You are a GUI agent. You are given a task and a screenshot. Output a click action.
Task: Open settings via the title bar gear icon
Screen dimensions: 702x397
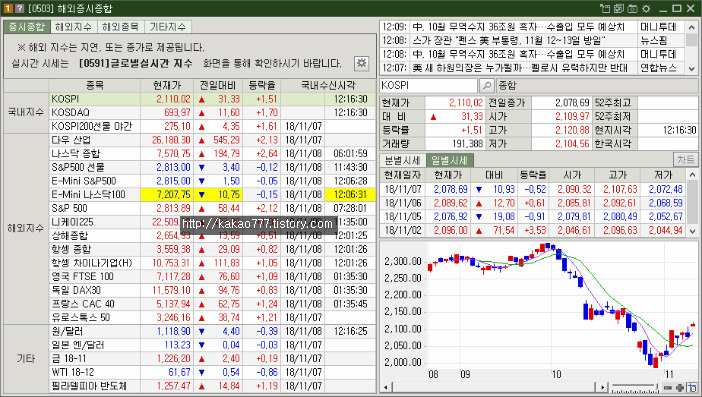tap(646, 9)
